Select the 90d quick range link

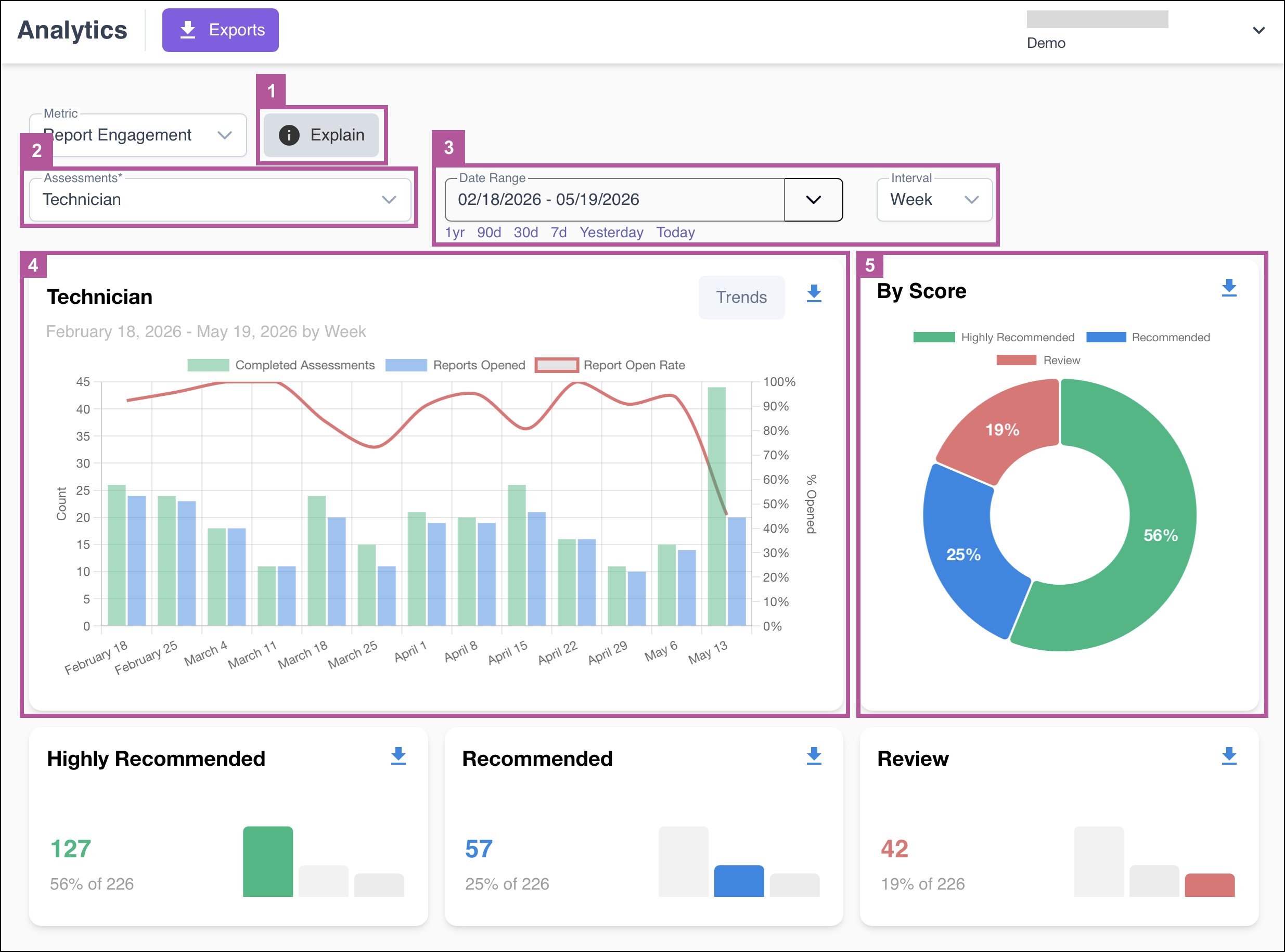coord(489,232)
